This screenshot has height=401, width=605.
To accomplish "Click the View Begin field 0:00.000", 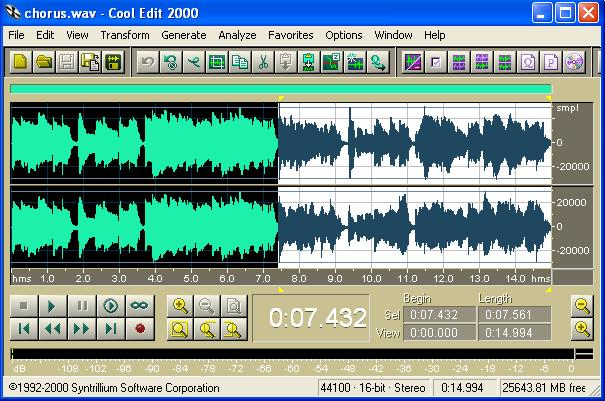I will 439,333.
